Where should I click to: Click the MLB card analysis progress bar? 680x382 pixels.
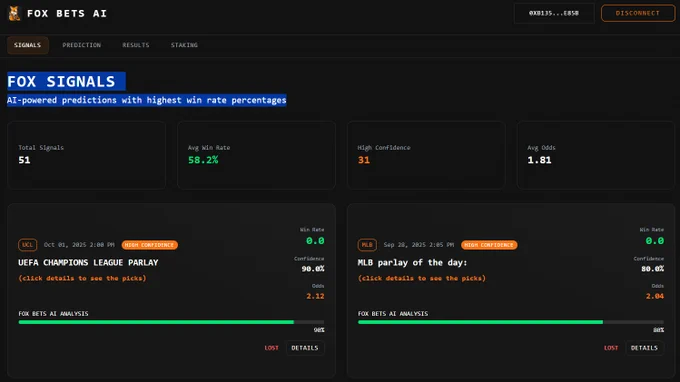click(x=511, y=322)
